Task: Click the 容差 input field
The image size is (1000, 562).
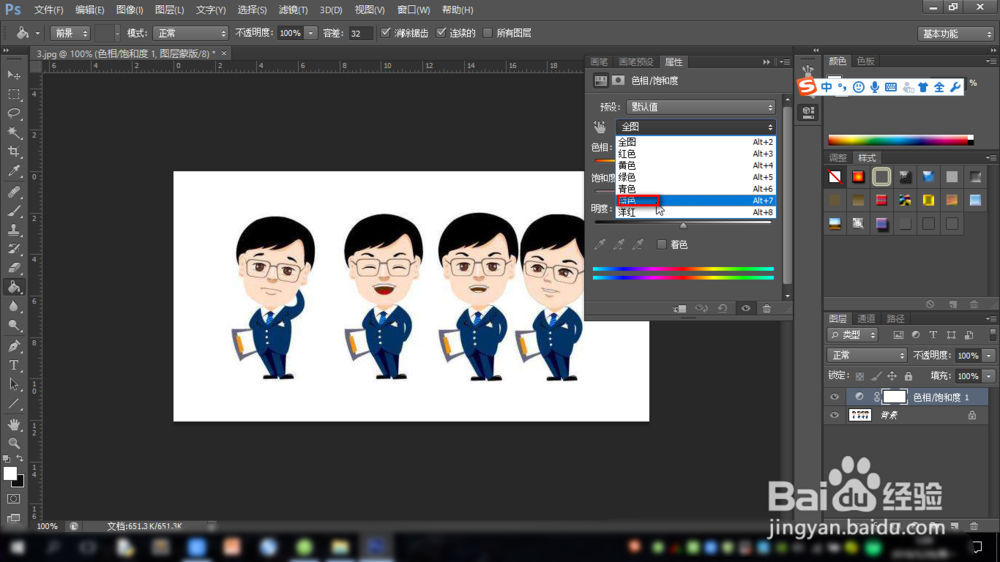Action: click(x=360, y=33)
